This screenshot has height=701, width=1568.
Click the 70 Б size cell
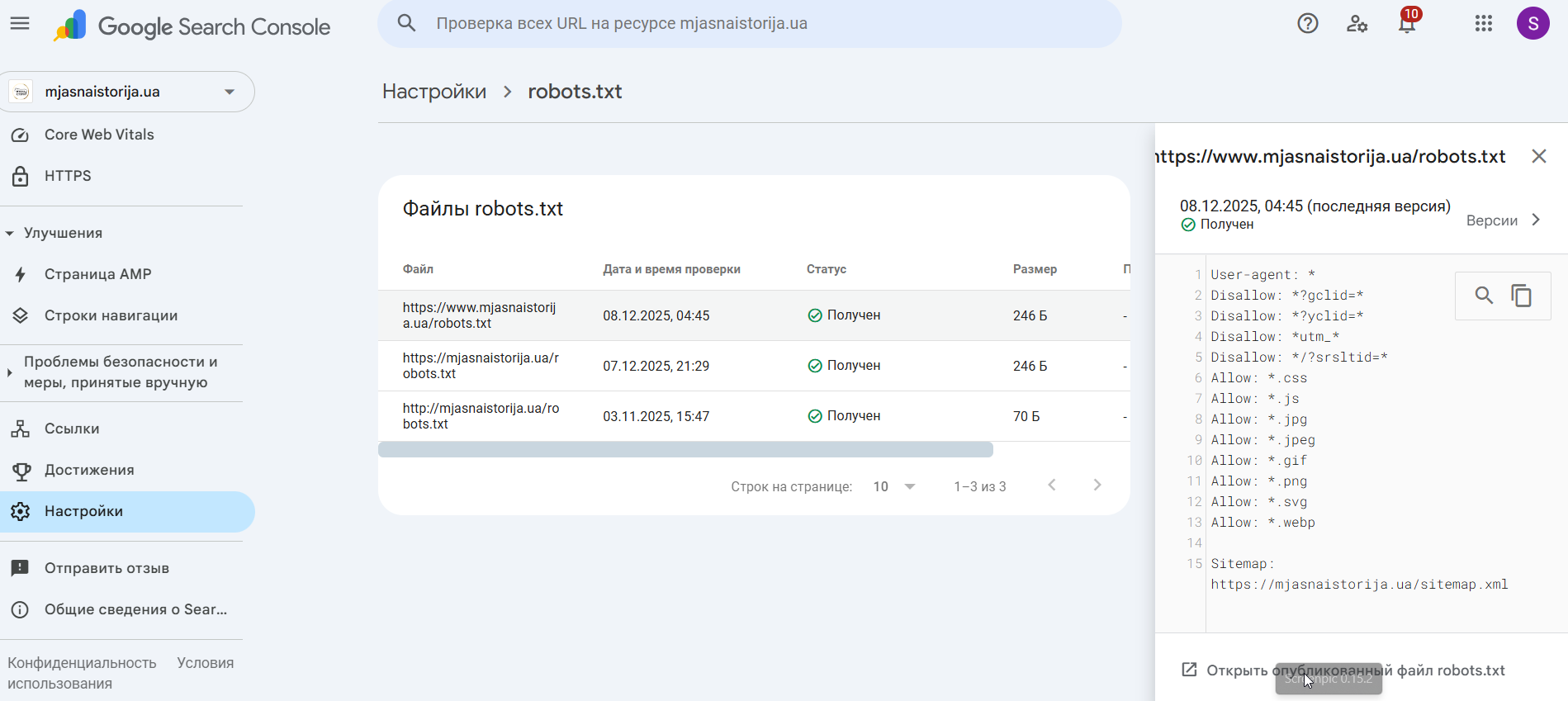1026,416
